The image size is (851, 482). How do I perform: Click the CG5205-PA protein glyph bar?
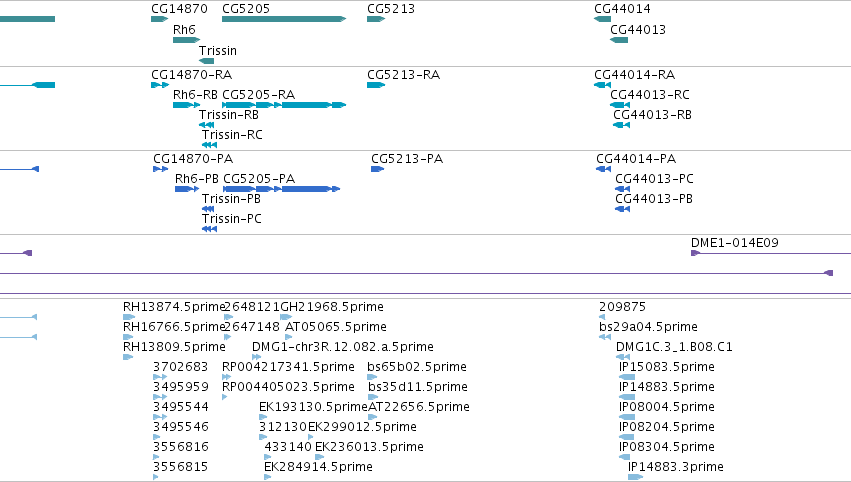coord(282,189)
